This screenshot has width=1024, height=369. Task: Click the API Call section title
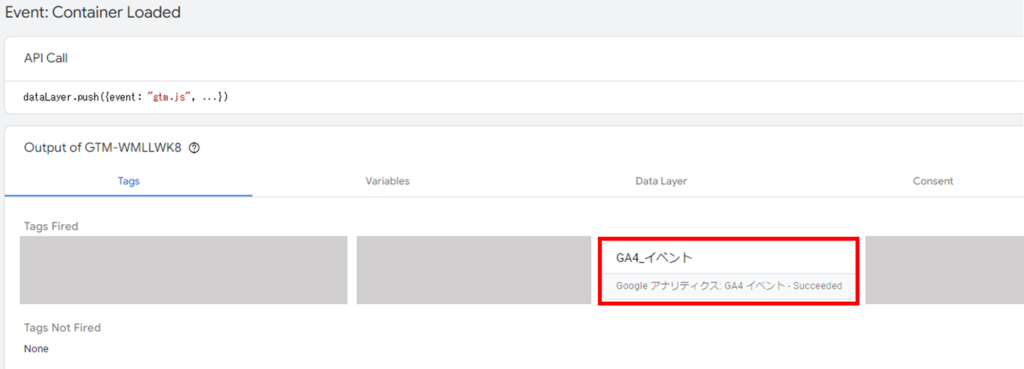pyautogui.click(x=46, y=58)
